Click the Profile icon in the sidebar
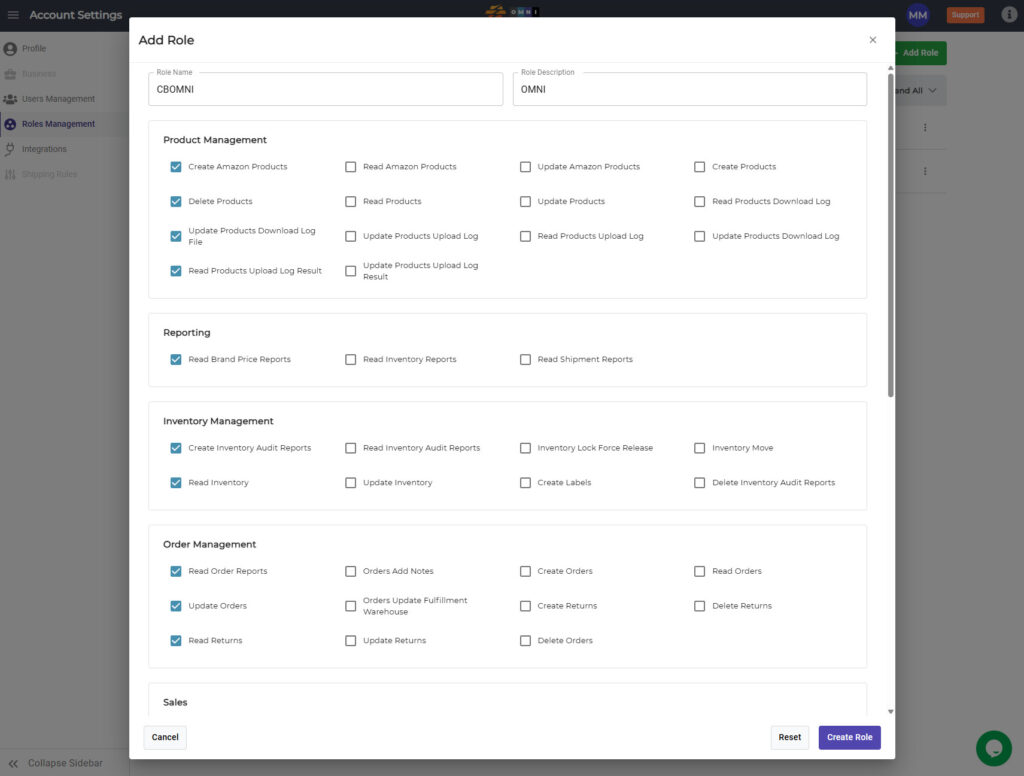 [9, 48]
